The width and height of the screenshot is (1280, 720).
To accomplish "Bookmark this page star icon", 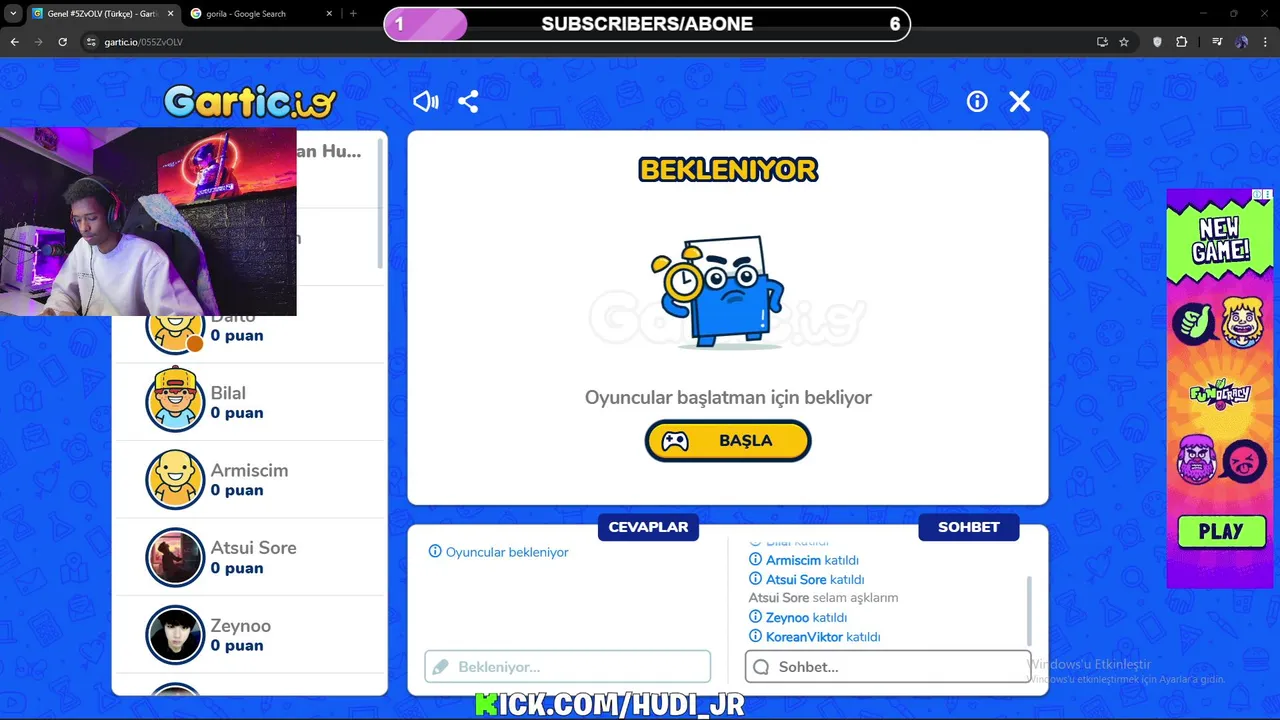I will click(1124, 42).
